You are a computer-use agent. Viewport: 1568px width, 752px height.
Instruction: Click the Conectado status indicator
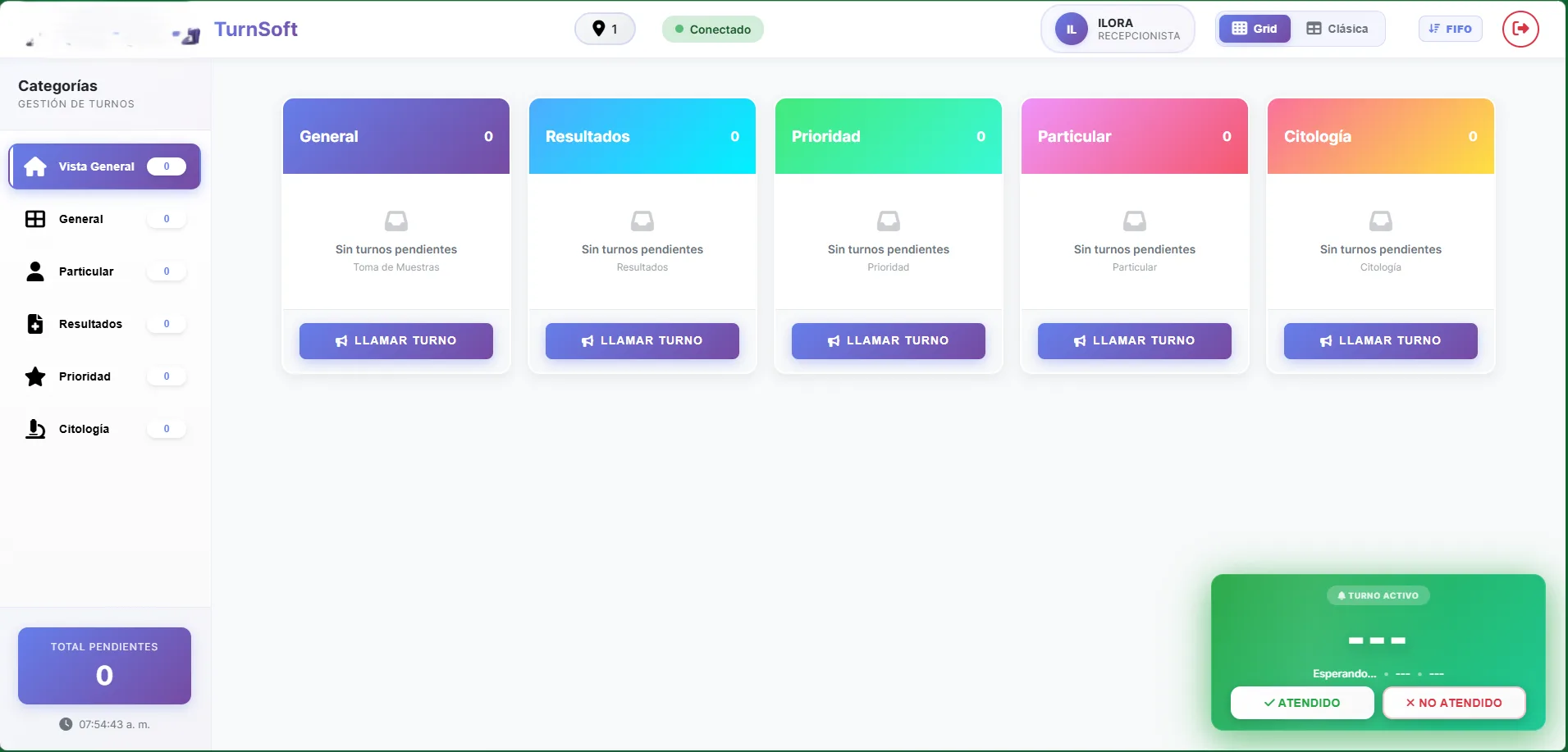(713, 30)
